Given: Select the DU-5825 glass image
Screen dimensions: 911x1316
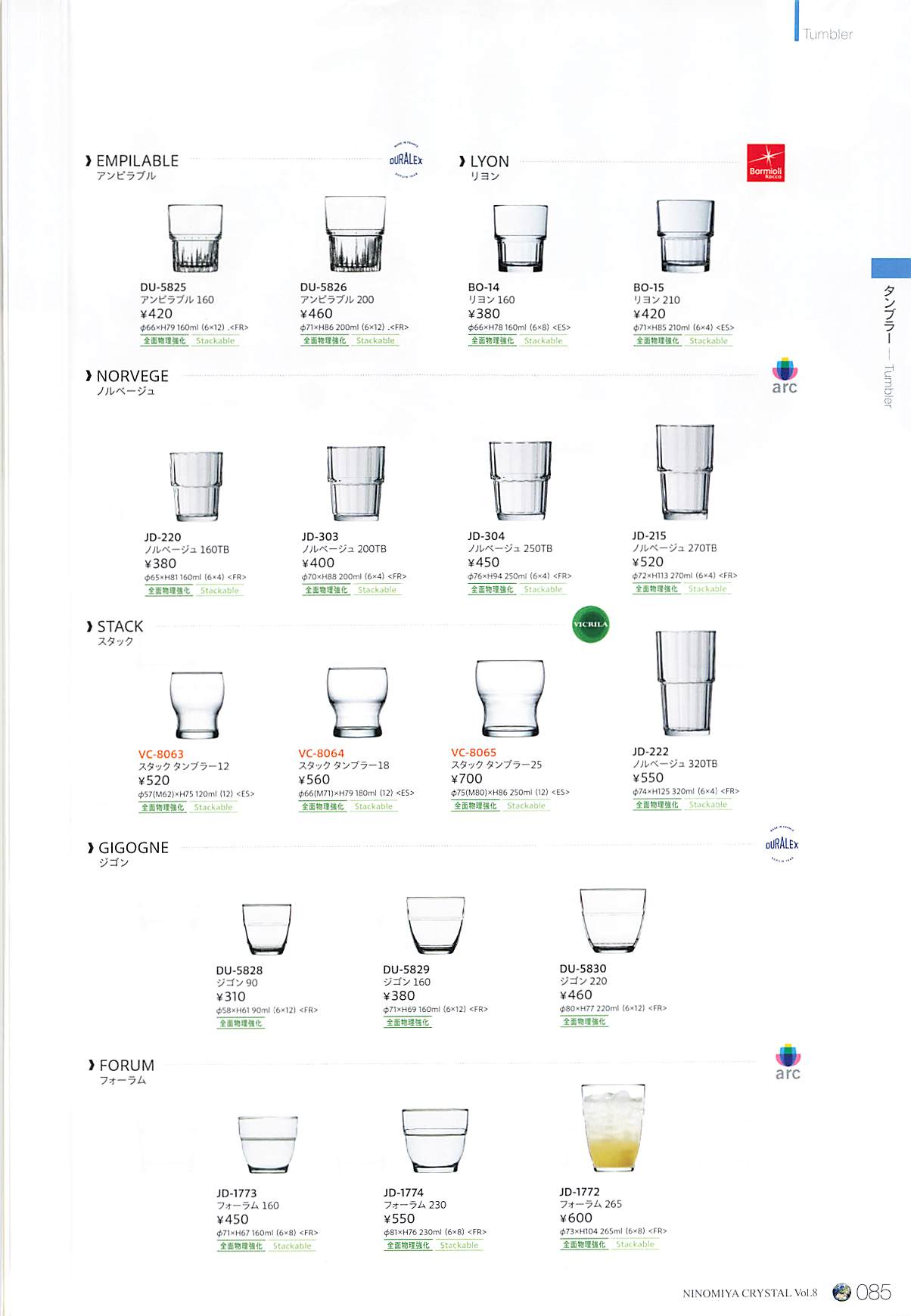Looking at the screenshot, I should 195,238.
